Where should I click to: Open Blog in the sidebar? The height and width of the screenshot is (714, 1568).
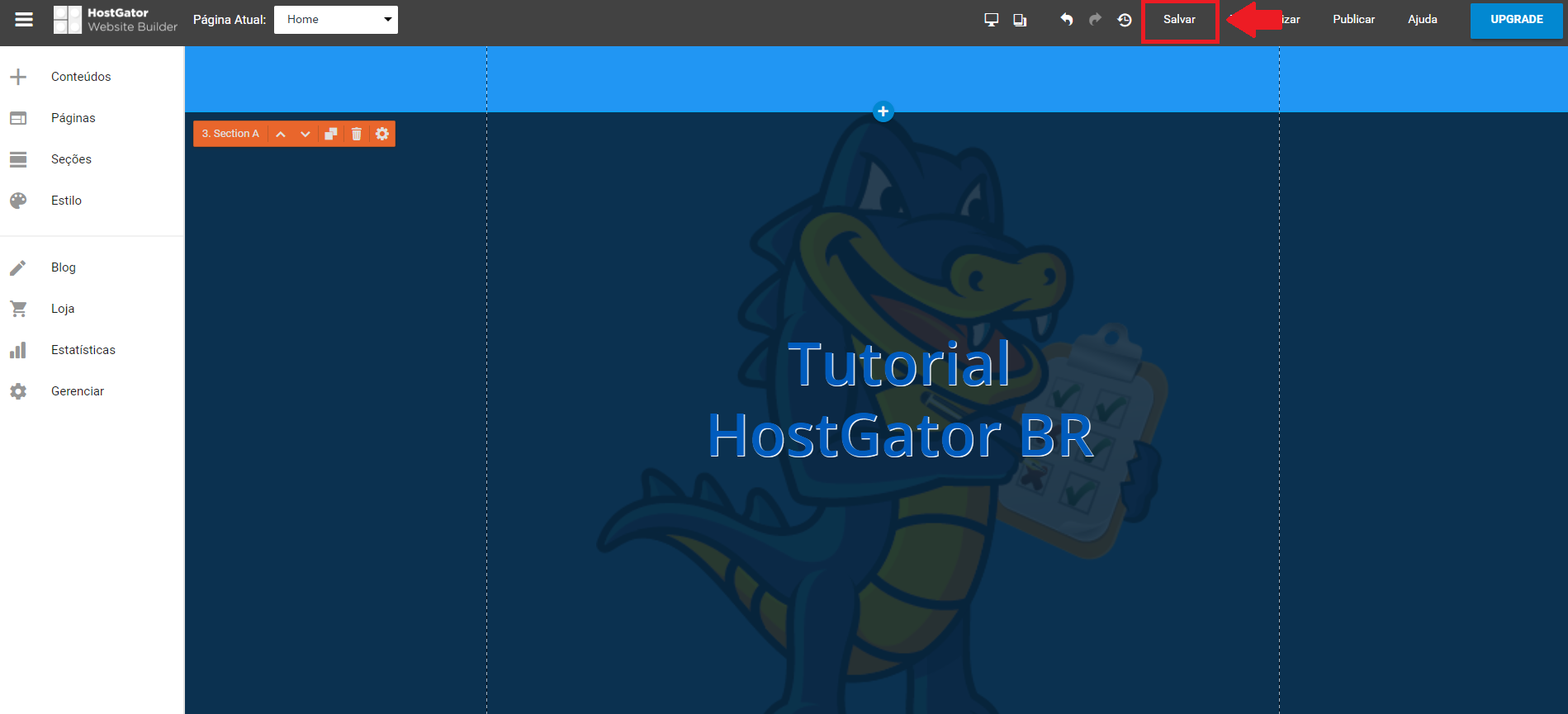pos(64,267)
